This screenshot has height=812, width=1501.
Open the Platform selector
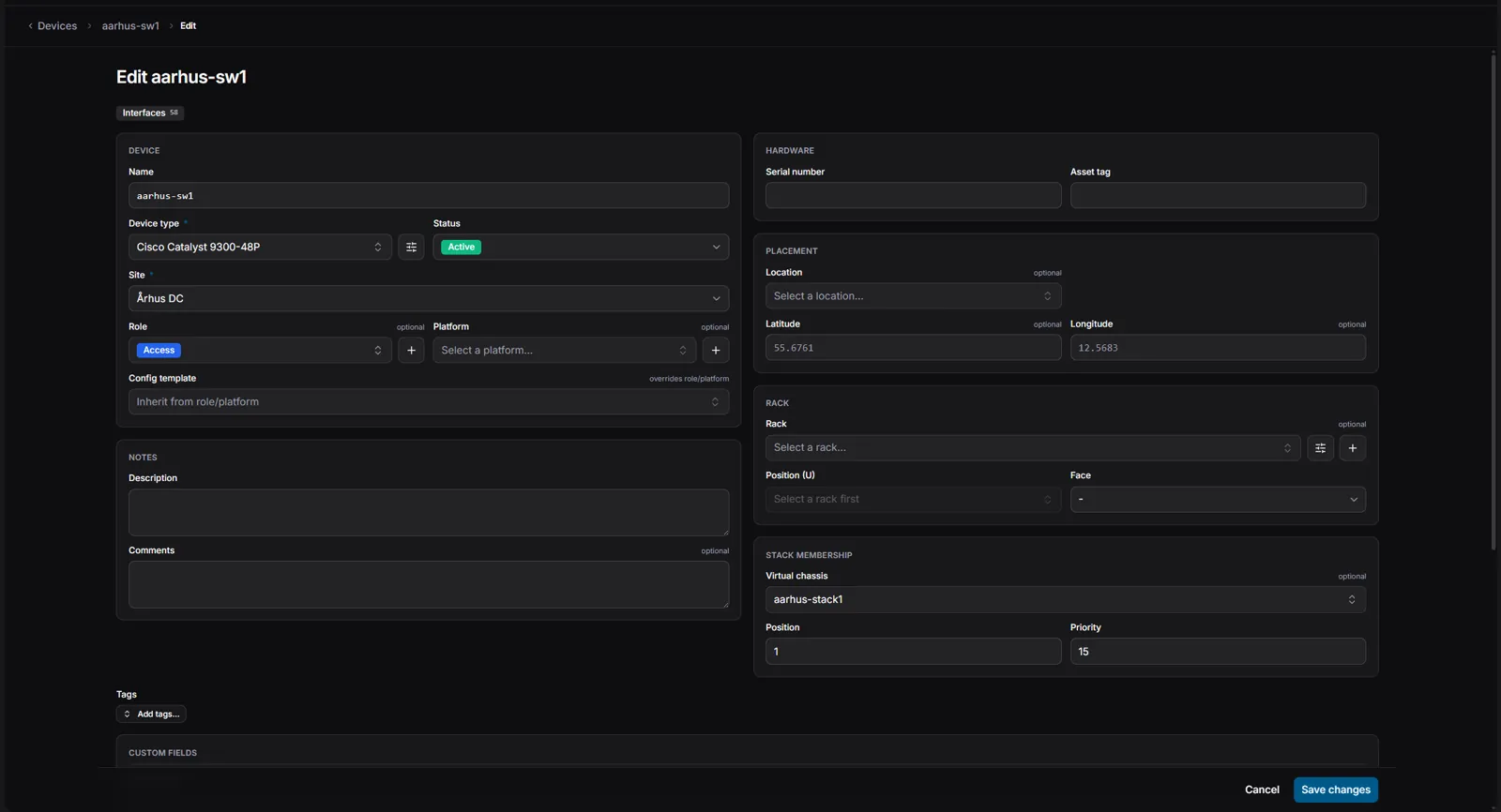(565, 350)
